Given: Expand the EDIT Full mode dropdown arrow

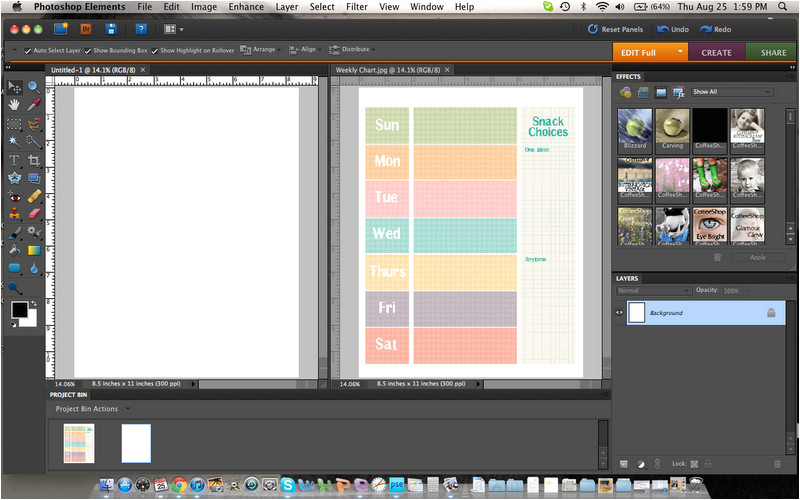Looking at the screenshot, I should (x=680, y=52).
